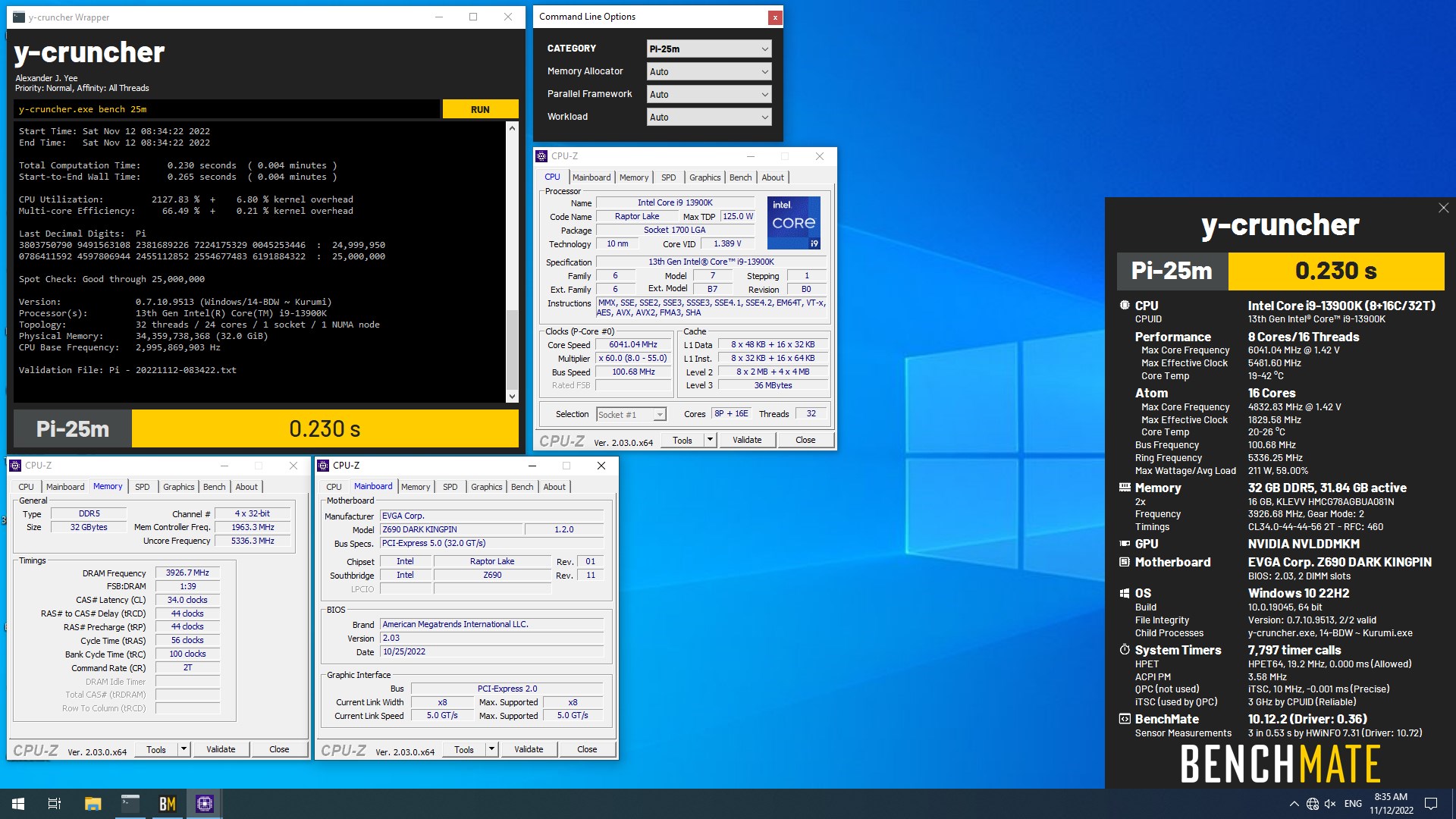
Task: Click the Windows Start button
Action: 18,804
